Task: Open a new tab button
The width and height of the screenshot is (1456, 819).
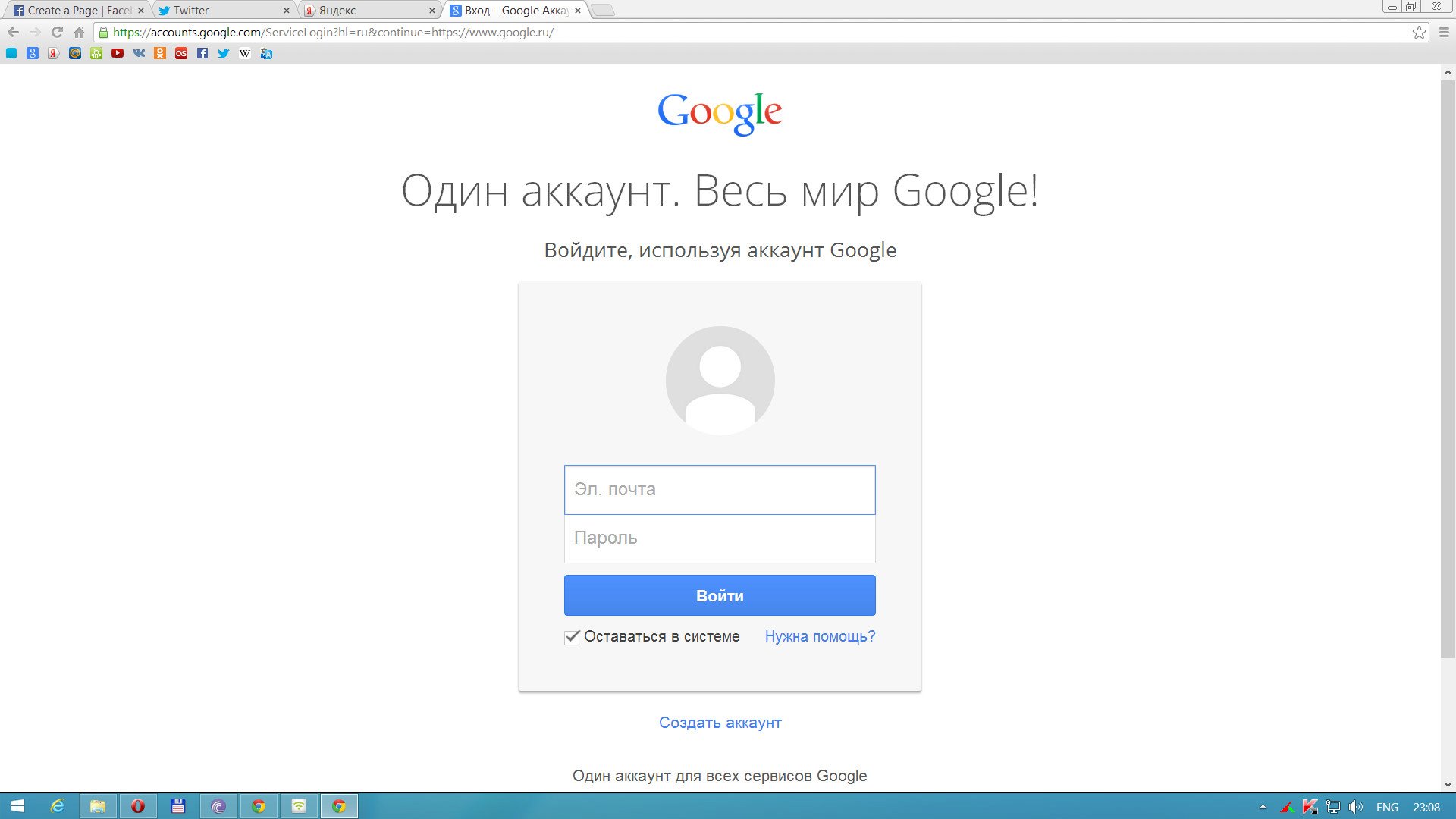Action: (603, 11)
